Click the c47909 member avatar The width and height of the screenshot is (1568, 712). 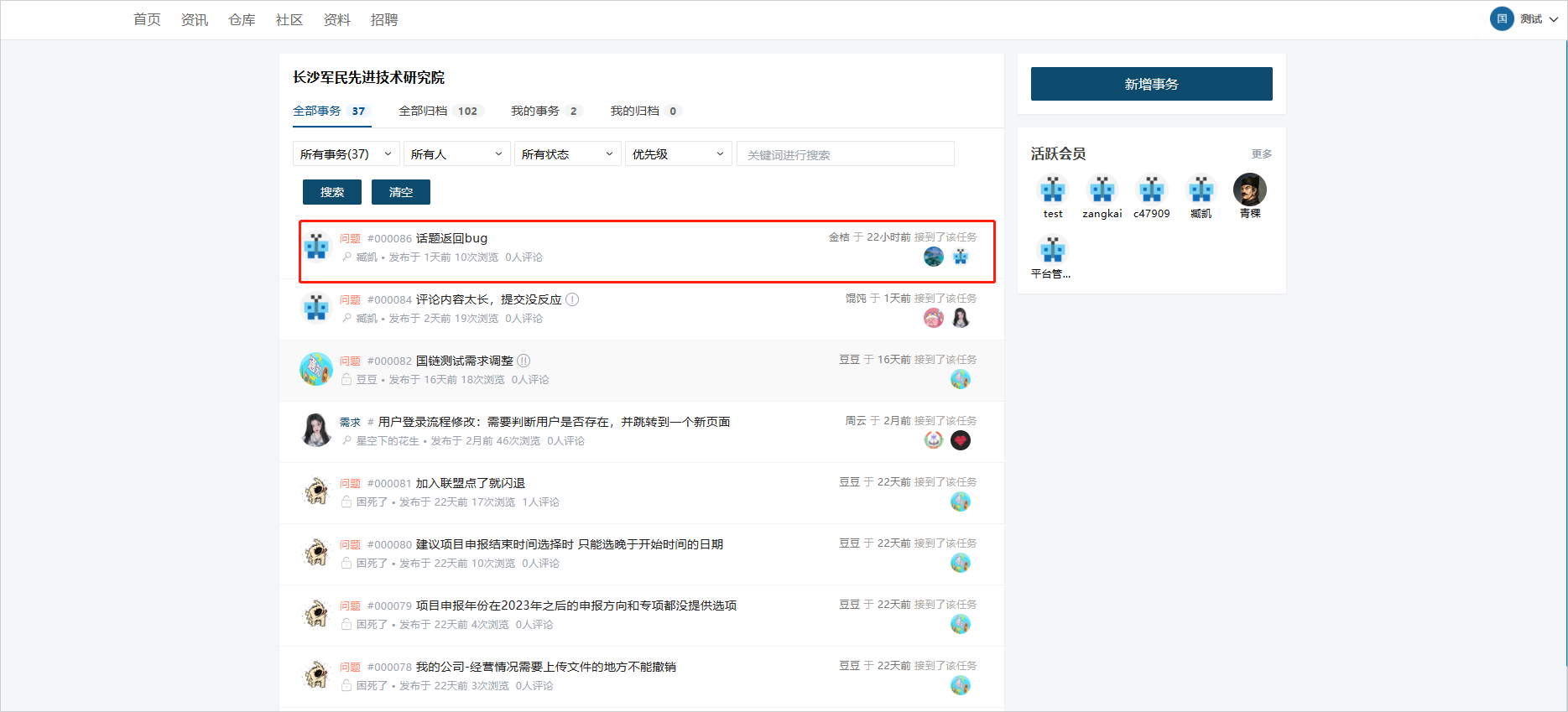coord(1151,190)
